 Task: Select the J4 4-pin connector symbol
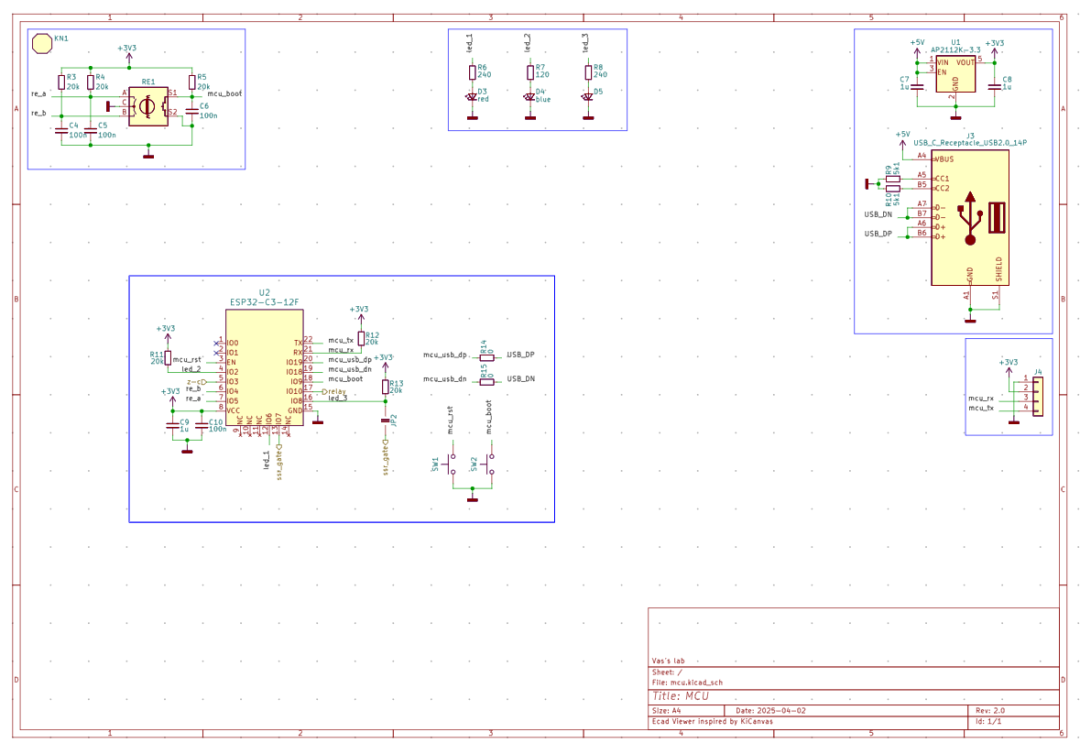tap(1037, 397)
